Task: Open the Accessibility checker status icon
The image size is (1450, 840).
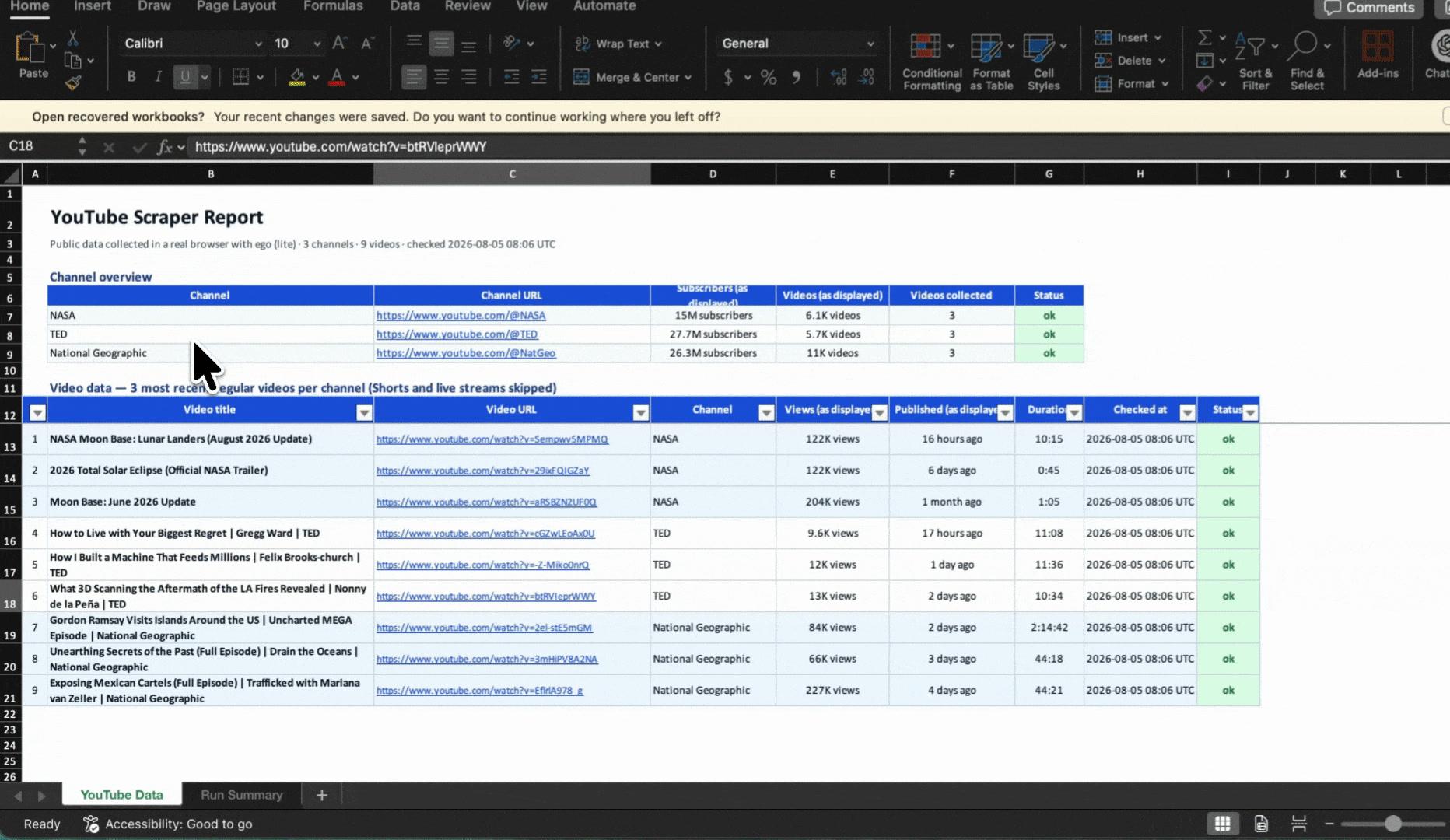Action: point(91,824)
